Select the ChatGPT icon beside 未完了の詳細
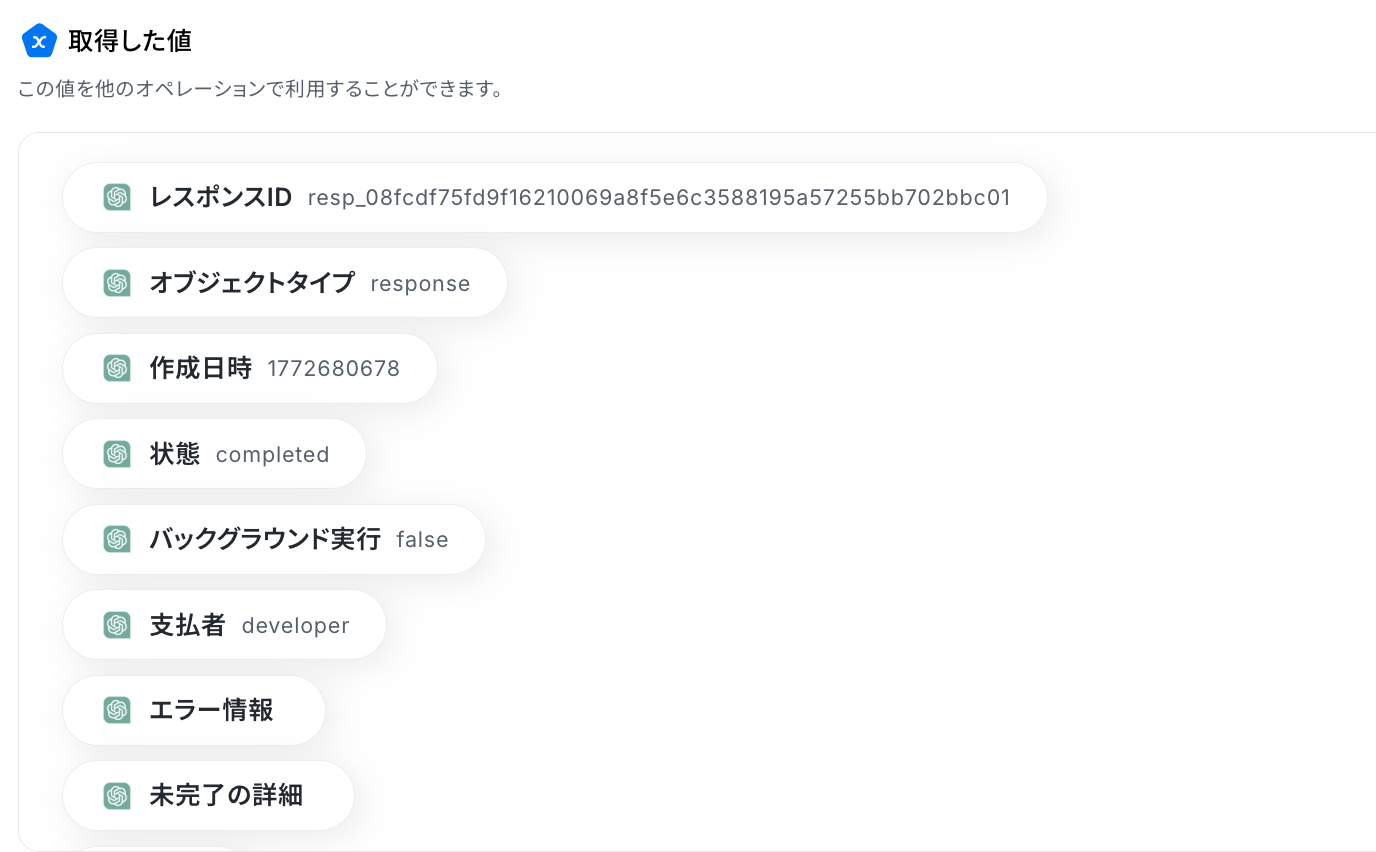 click(x=117, y=796)
